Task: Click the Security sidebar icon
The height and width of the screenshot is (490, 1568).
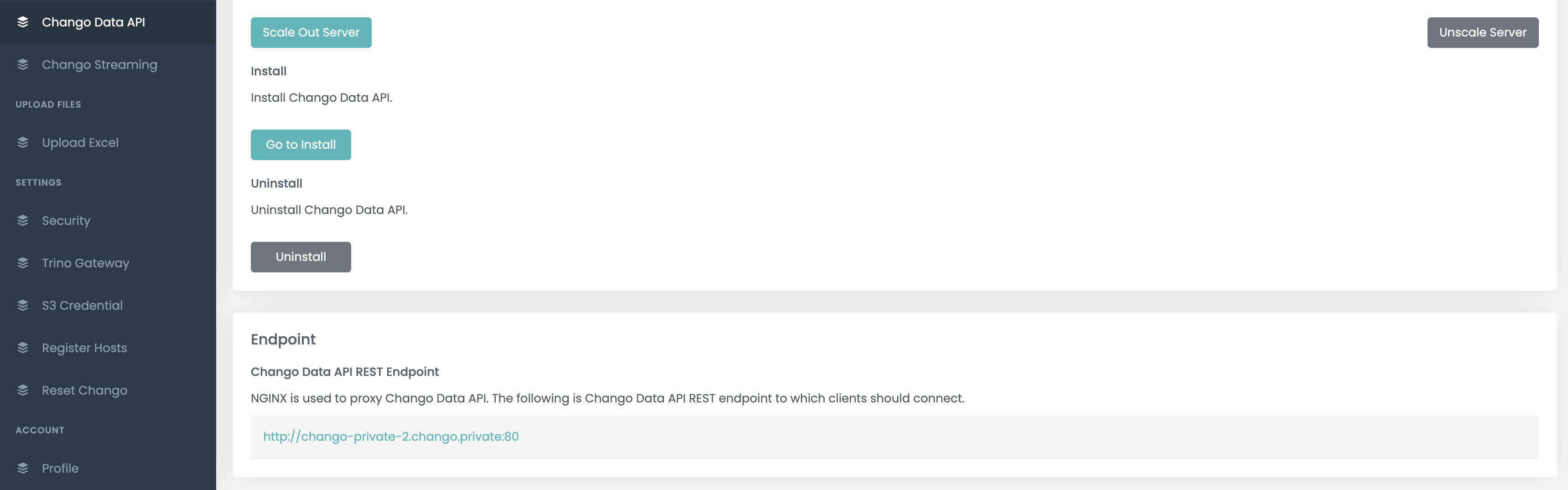Action: click(23, 220)
